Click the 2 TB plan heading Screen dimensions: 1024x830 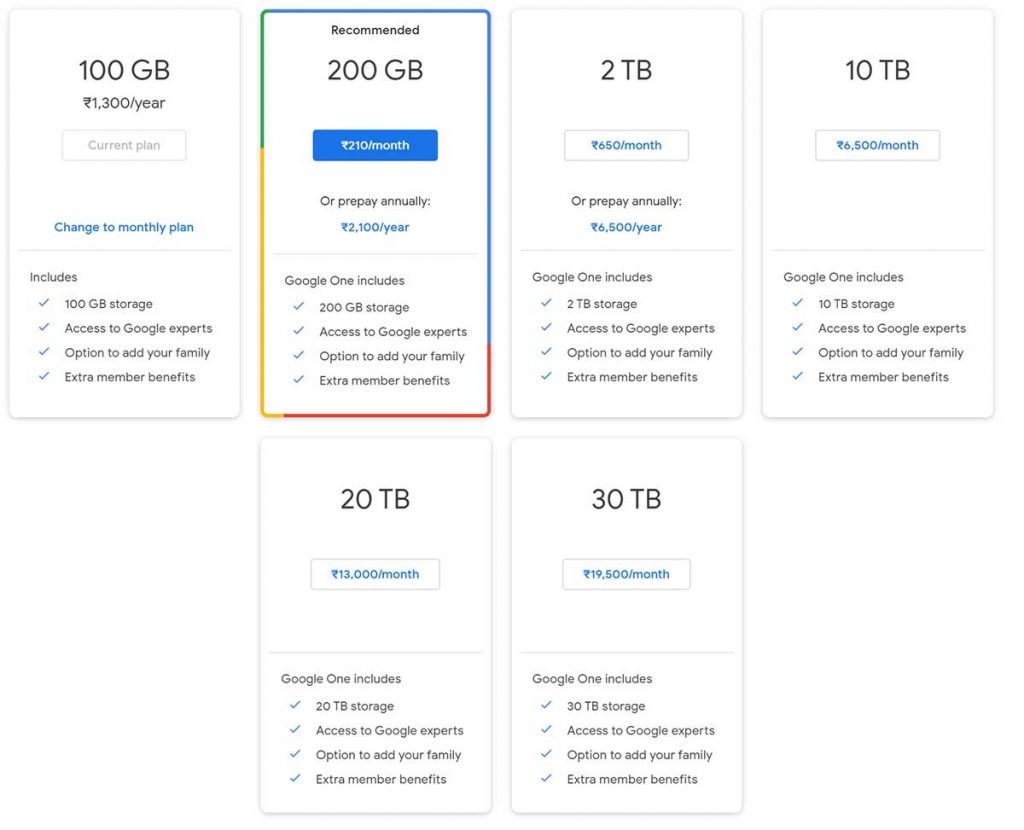pyautogui.click(x=626, y=71)
